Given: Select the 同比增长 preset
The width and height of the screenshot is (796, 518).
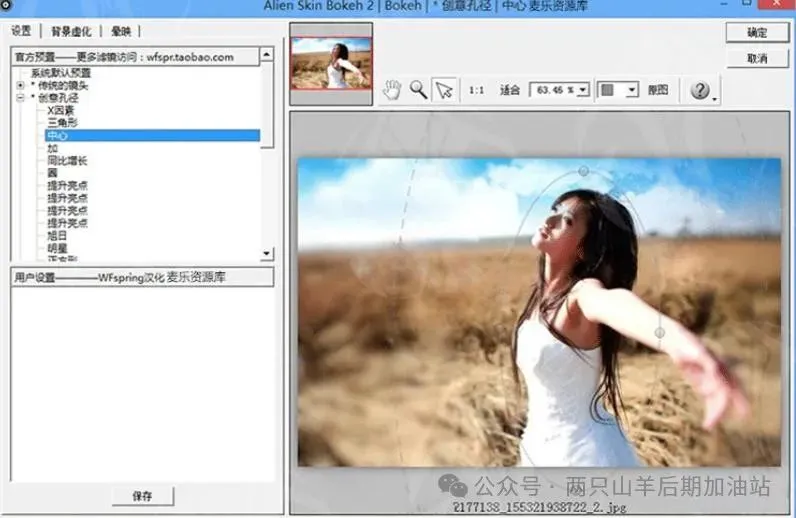Looking at the screenshot, I should (x=67, y=161).
